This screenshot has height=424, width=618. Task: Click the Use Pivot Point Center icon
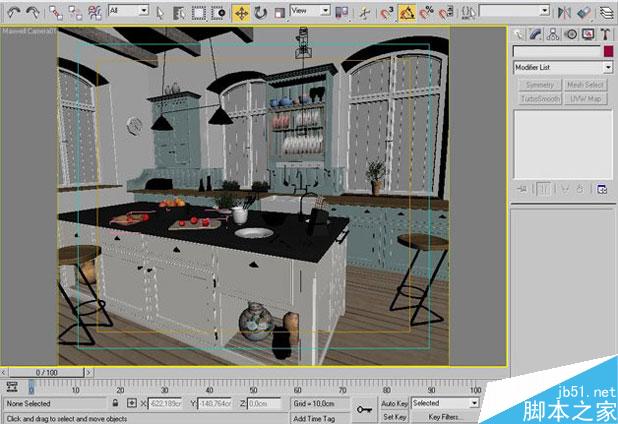341,13
